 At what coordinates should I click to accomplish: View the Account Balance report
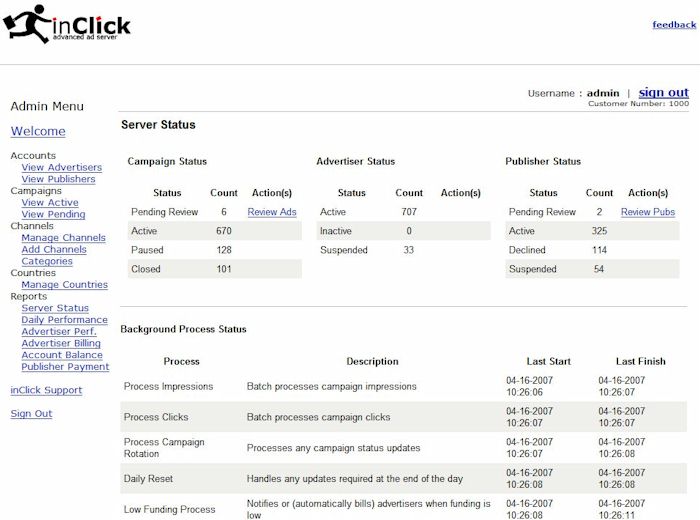tap(62, 355)
